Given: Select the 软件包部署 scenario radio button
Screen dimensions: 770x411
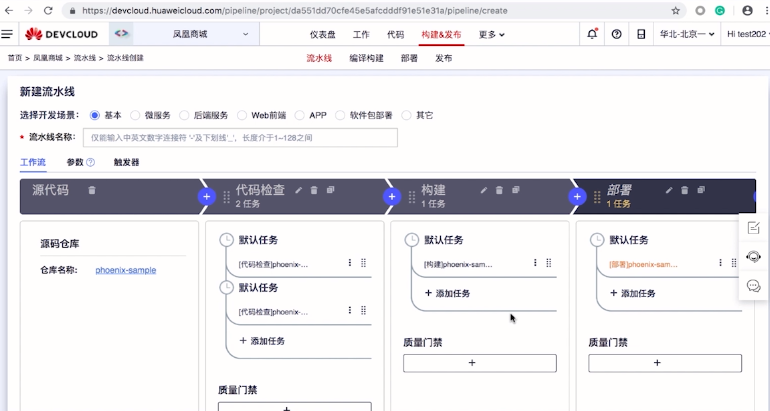Looking at the screenshot, I should 340,115.
